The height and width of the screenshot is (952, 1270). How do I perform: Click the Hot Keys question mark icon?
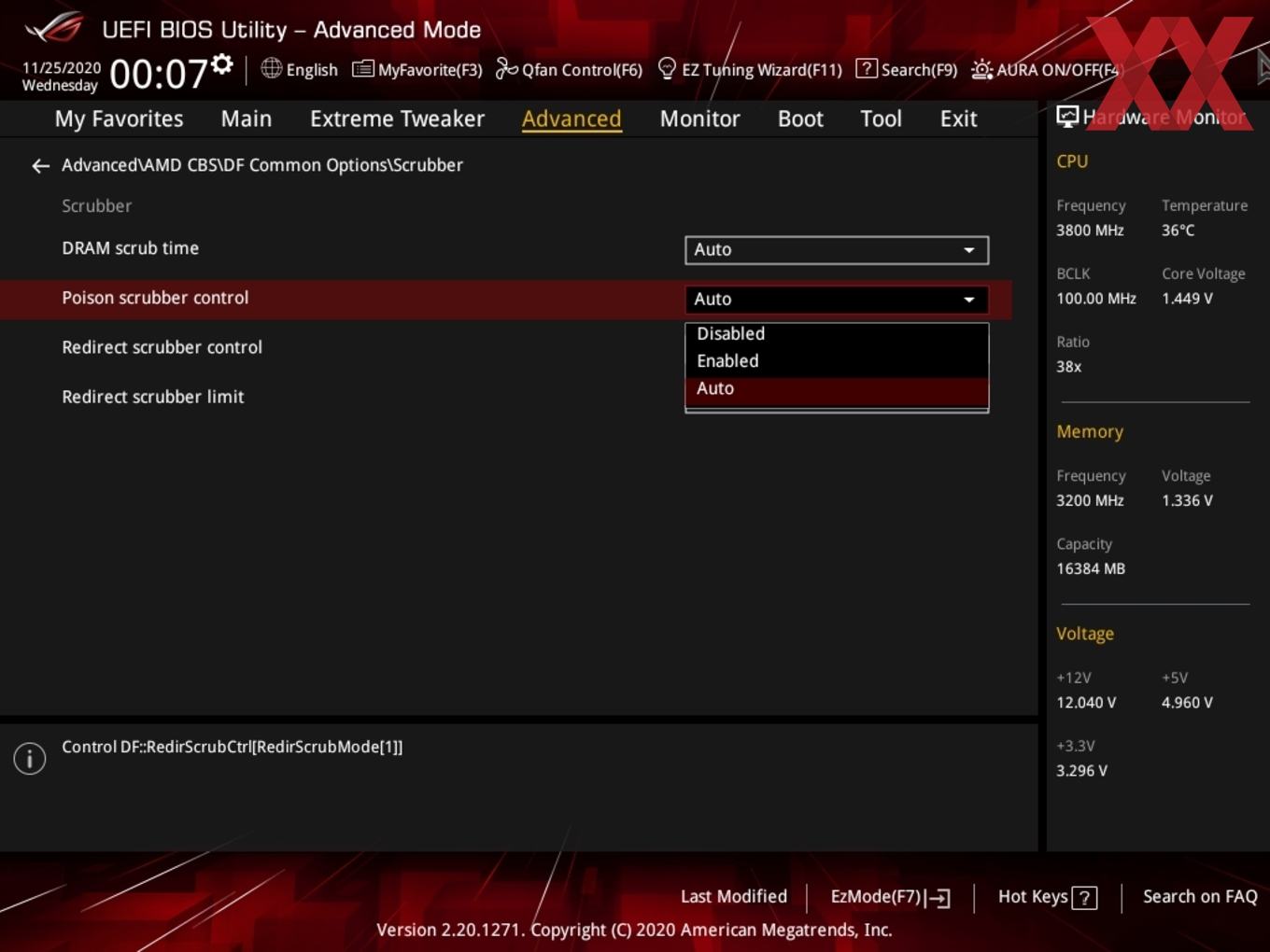pos(1084,898)
